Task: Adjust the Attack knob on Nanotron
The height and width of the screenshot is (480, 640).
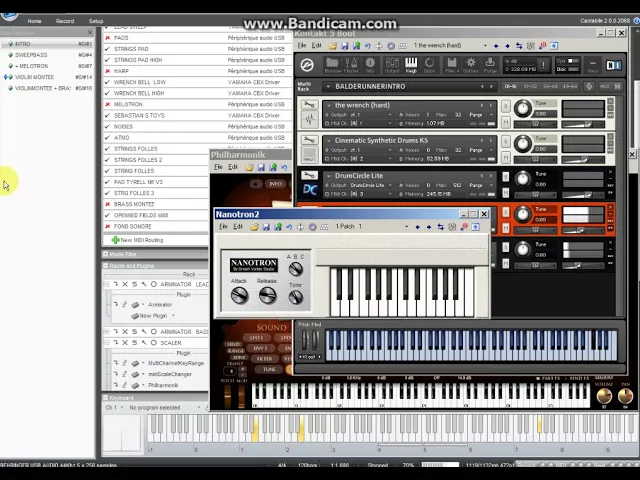Action: coord(240,295)
